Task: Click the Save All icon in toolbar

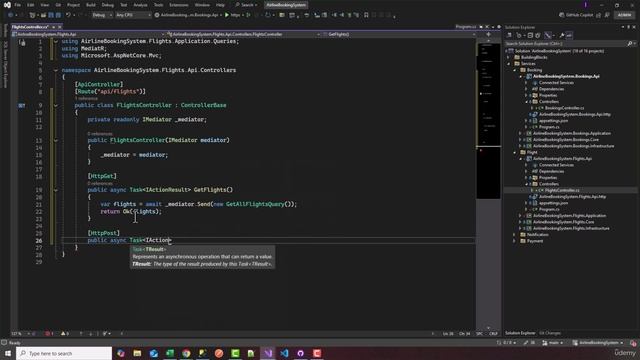Action: pyautogui.click(x=58, y=15)
